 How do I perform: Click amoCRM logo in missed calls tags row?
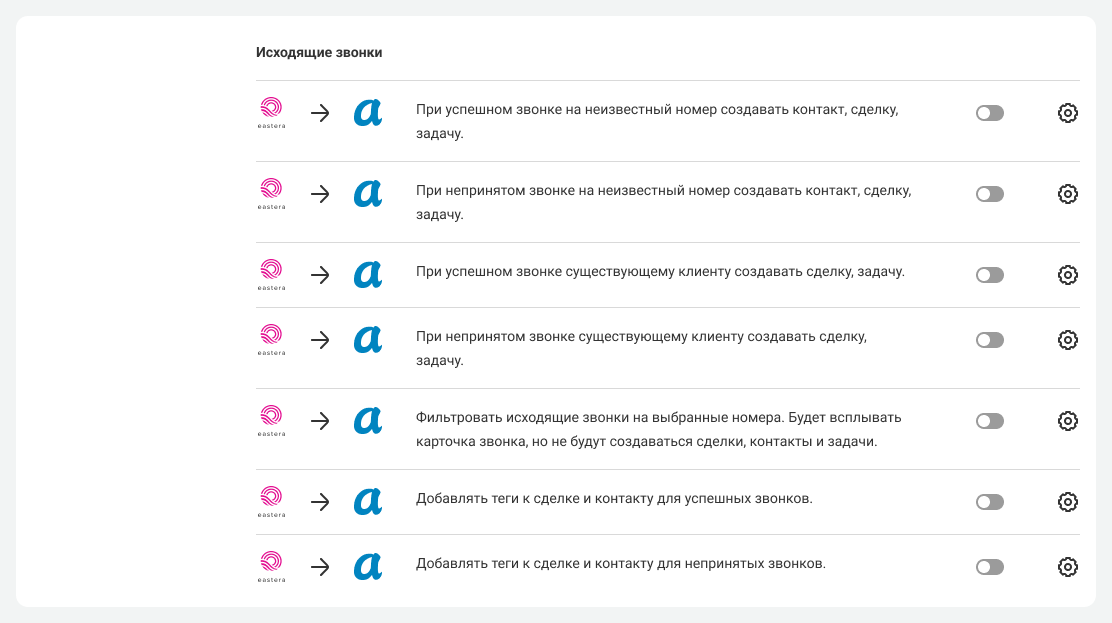[x=368, y=567]
